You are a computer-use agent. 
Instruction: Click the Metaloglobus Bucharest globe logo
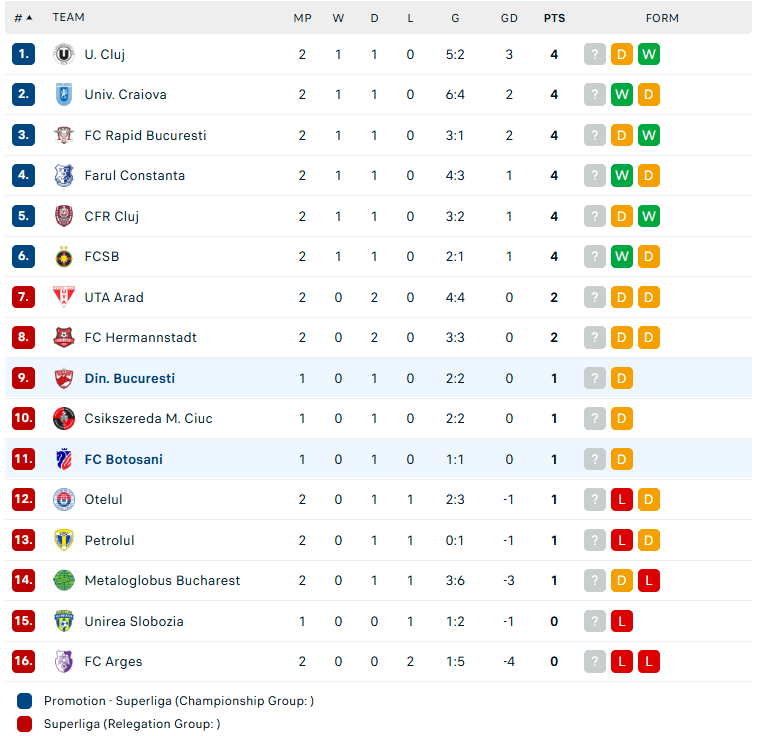click(x=63, y=581)
